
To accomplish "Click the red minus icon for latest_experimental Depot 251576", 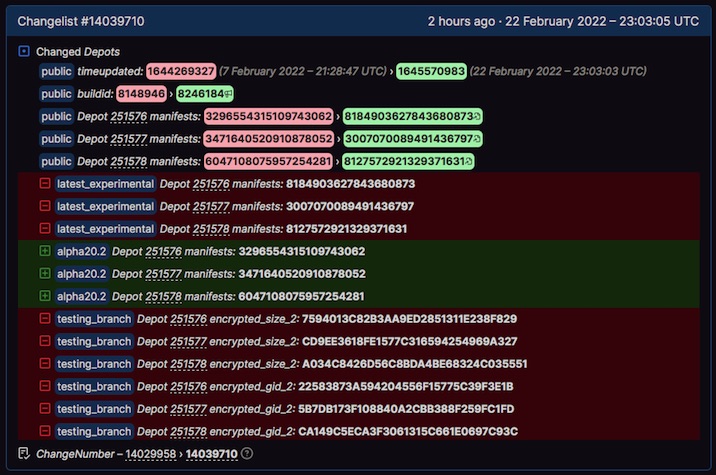I will click(x=44, y=184).
